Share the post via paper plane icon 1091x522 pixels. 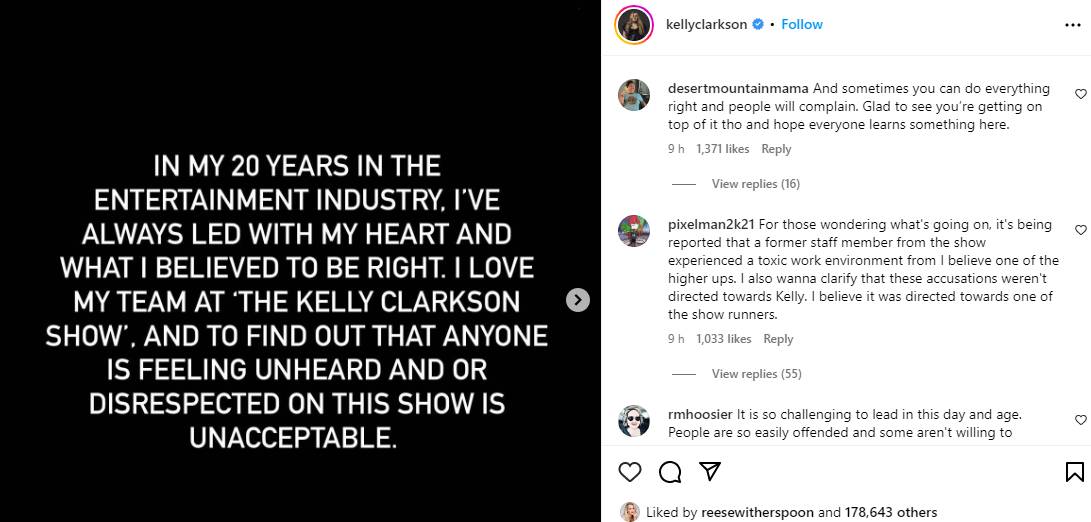(x=710, y=471)
